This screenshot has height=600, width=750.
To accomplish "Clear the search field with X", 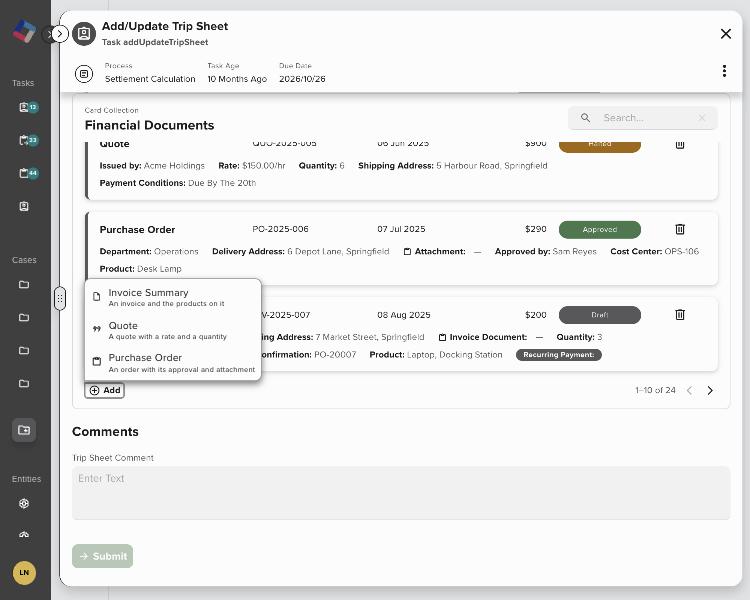I will 702,118.
